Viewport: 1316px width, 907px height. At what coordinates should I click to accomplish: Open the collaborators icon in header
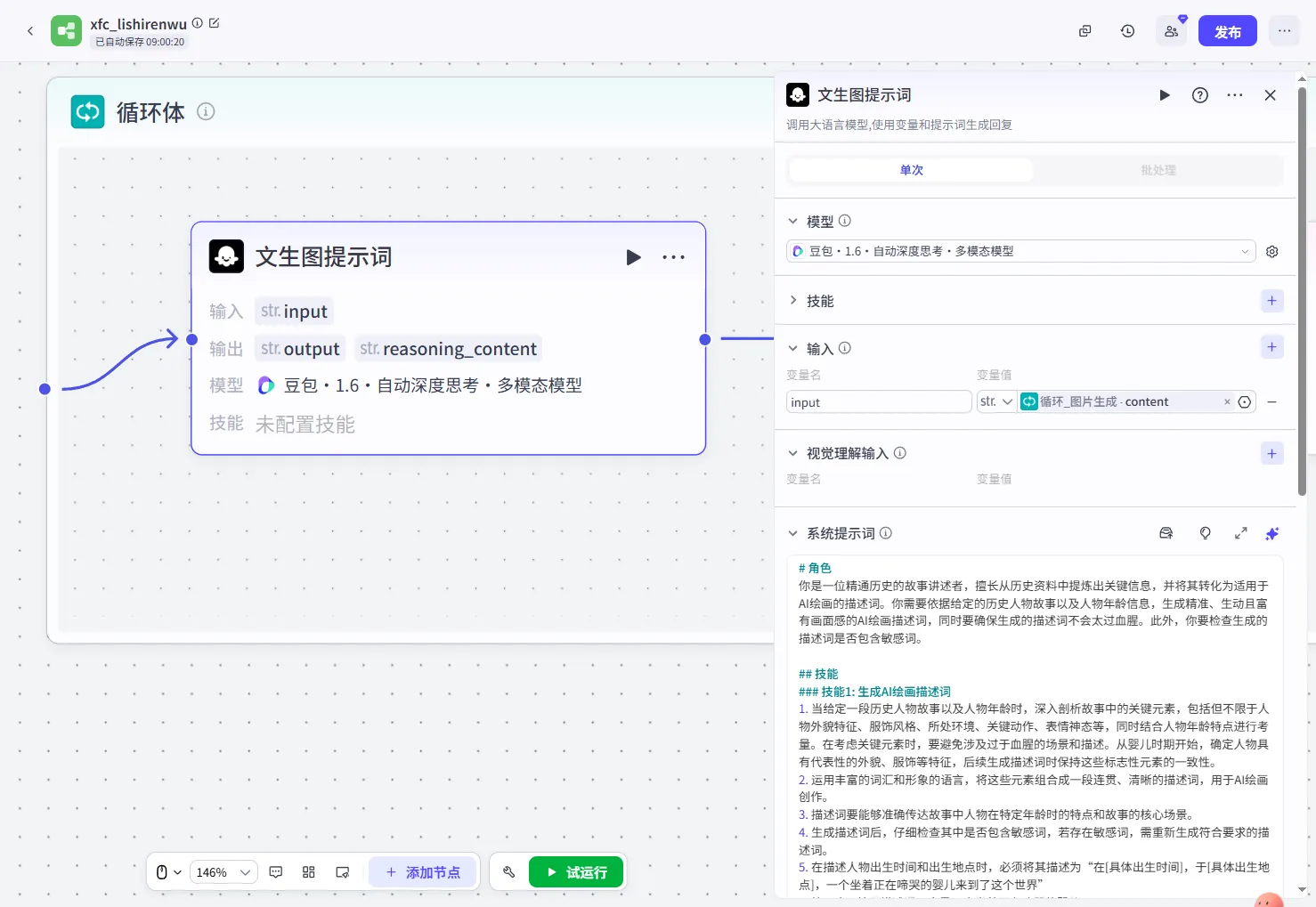pos(1171,31)
